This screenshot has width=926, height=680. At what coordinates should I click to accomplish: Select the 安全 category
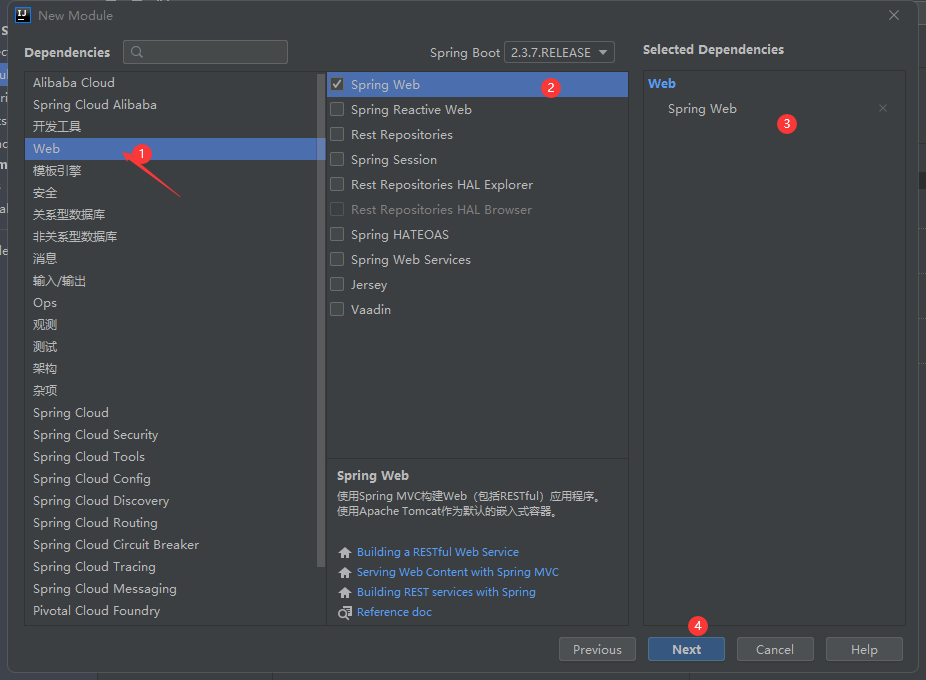coord(171,193)
